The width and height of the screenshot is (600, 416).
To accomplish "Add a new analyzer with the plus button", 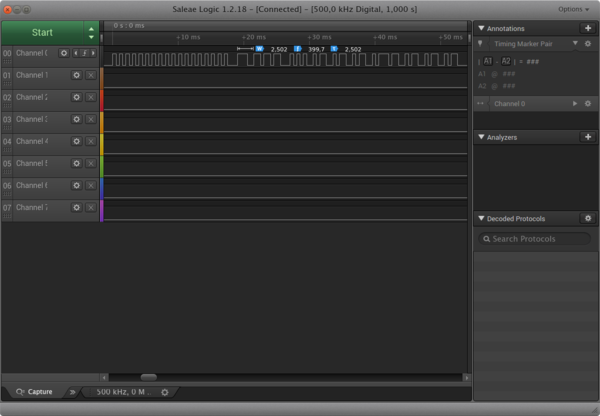I will [x=588, y=137].
